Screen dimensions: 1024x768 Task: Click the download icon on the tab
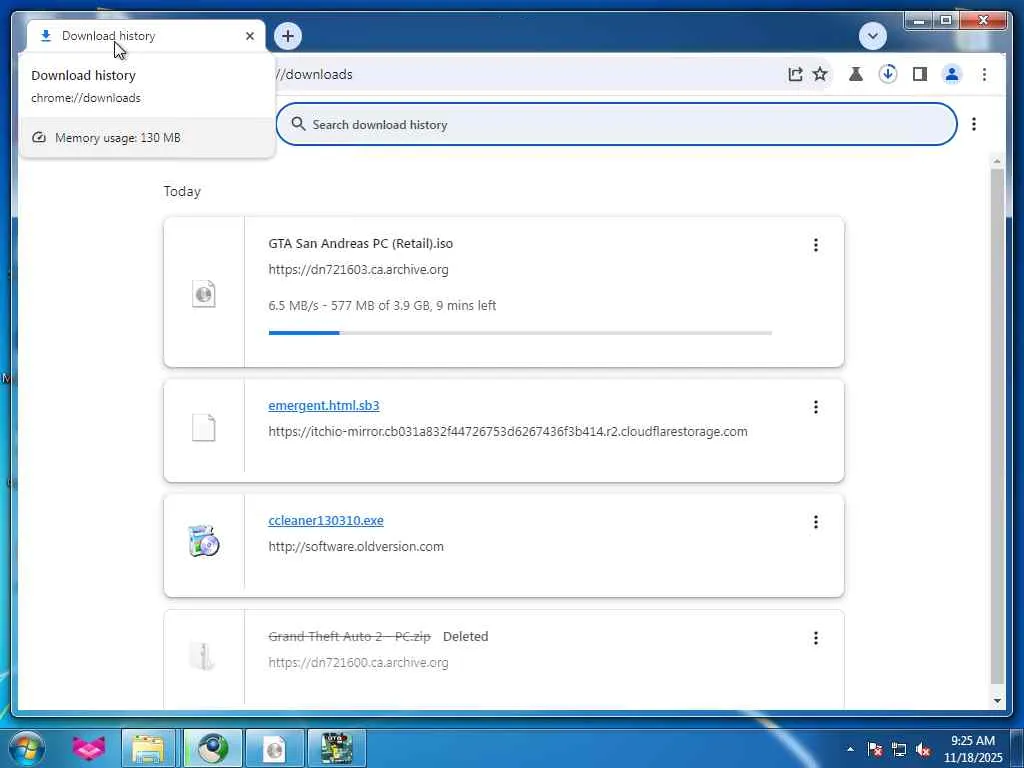click(x=46, y=36)
